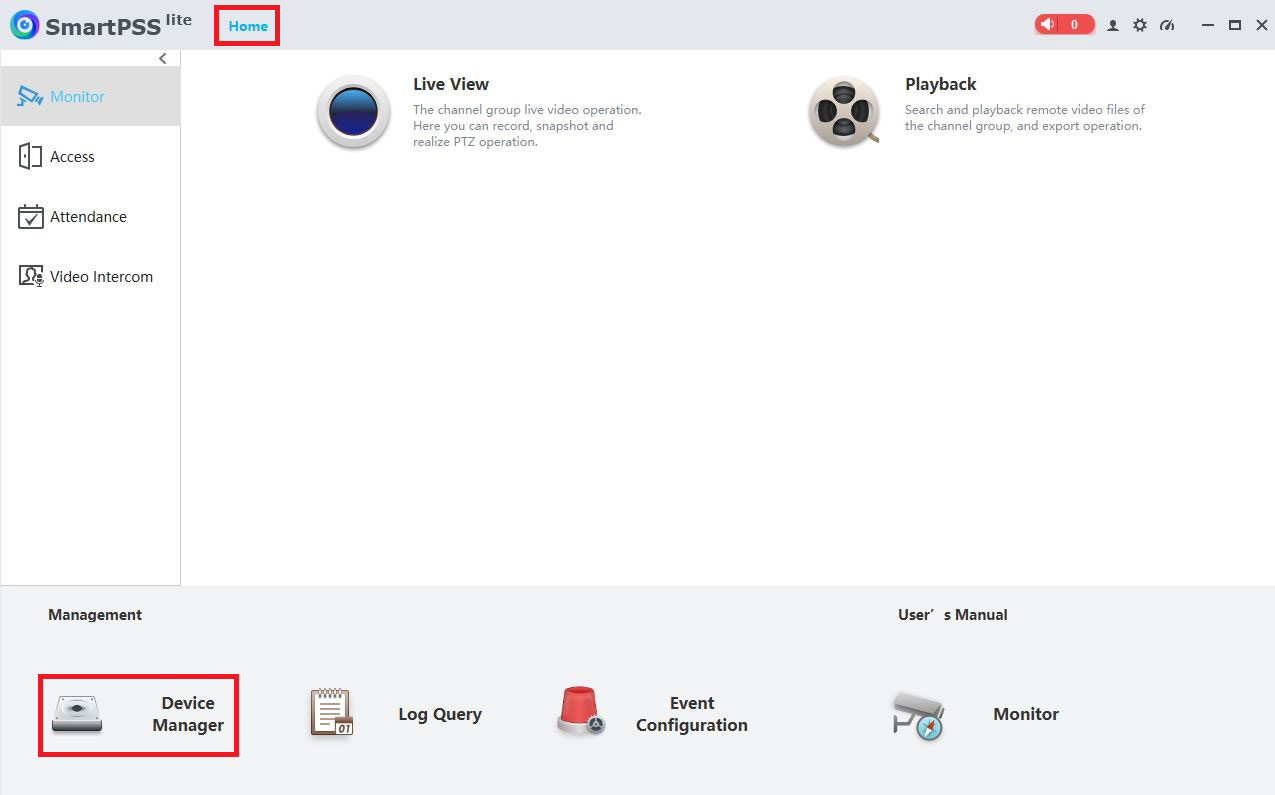Select Monitor in the left sidebar
Viewport: 1275px width, 795px height.
76,96
